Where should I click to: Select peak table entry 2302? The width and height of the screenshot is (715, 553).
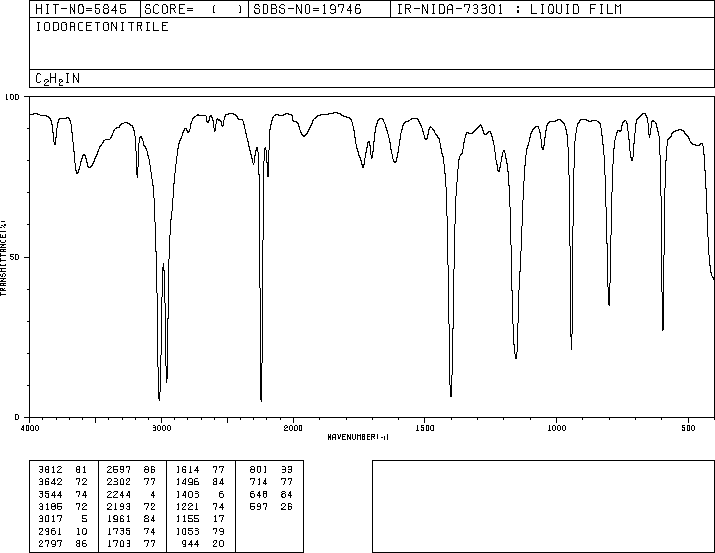coord(118,482)
